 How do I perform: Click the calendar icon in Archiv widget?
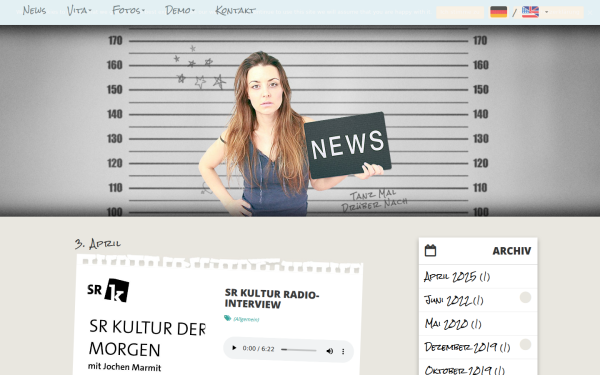pos(430,251)
